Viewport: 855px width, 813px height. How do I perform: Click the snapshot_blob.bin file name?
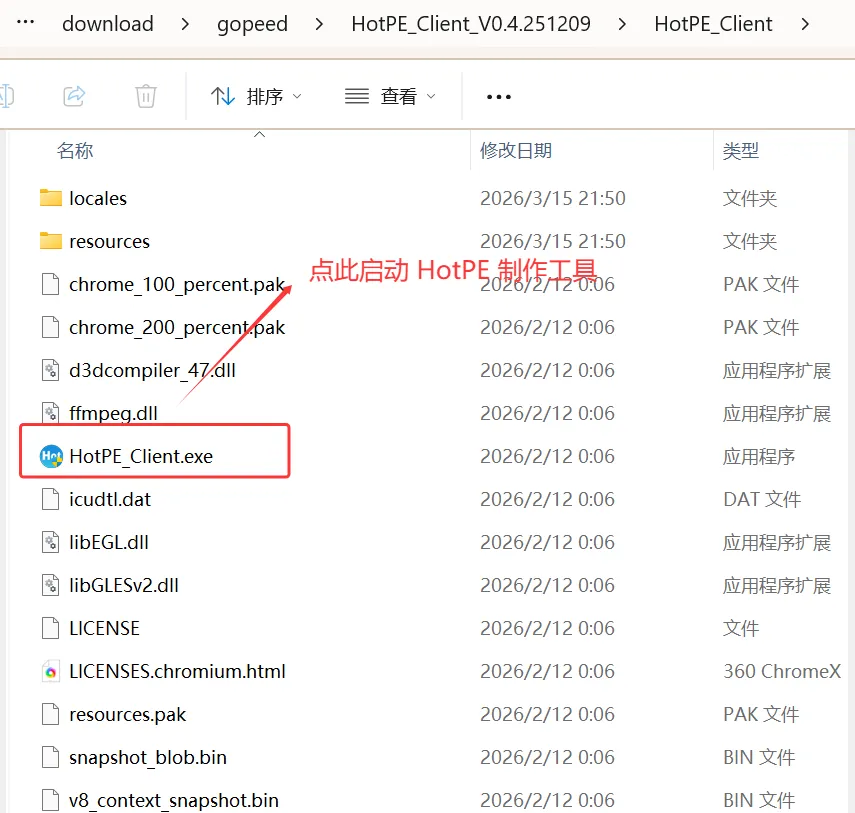(x=148, y=758)
